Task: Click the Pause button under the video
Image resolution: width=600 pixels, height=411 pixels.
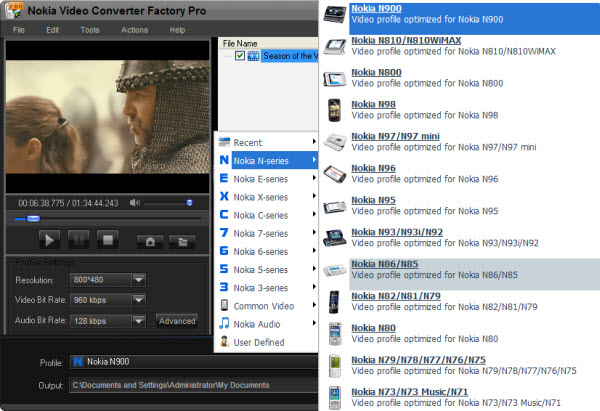Action: pos(78,240)
